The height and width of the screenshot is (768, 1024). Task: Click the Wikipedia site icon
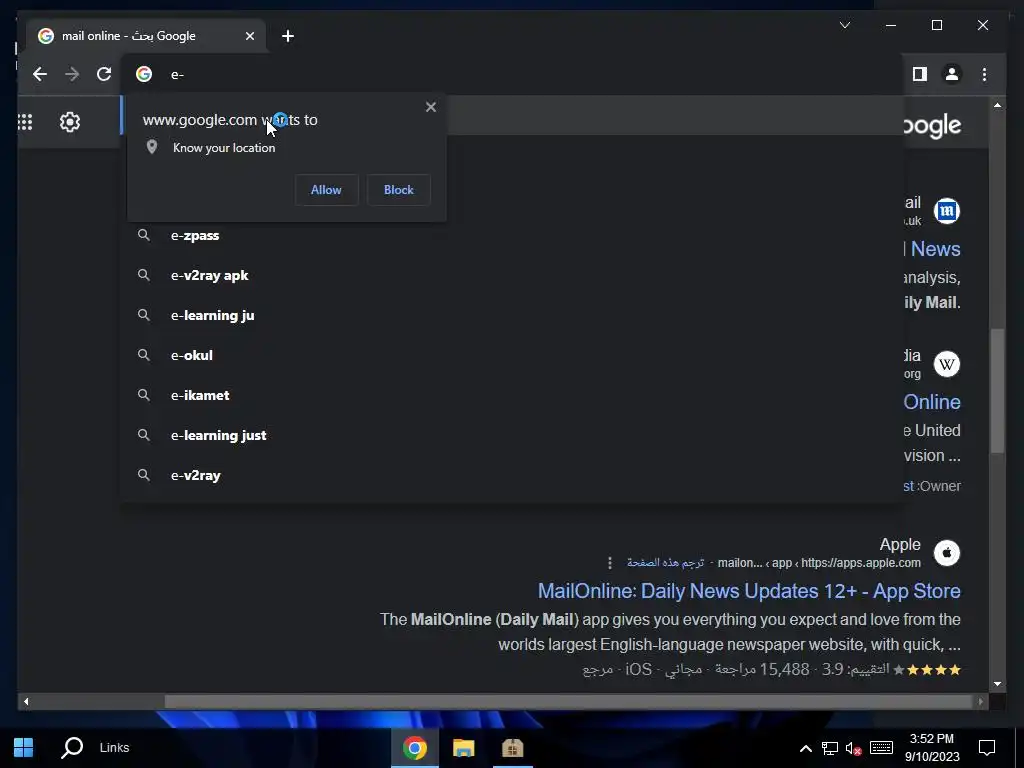click(x=947, y=364)
